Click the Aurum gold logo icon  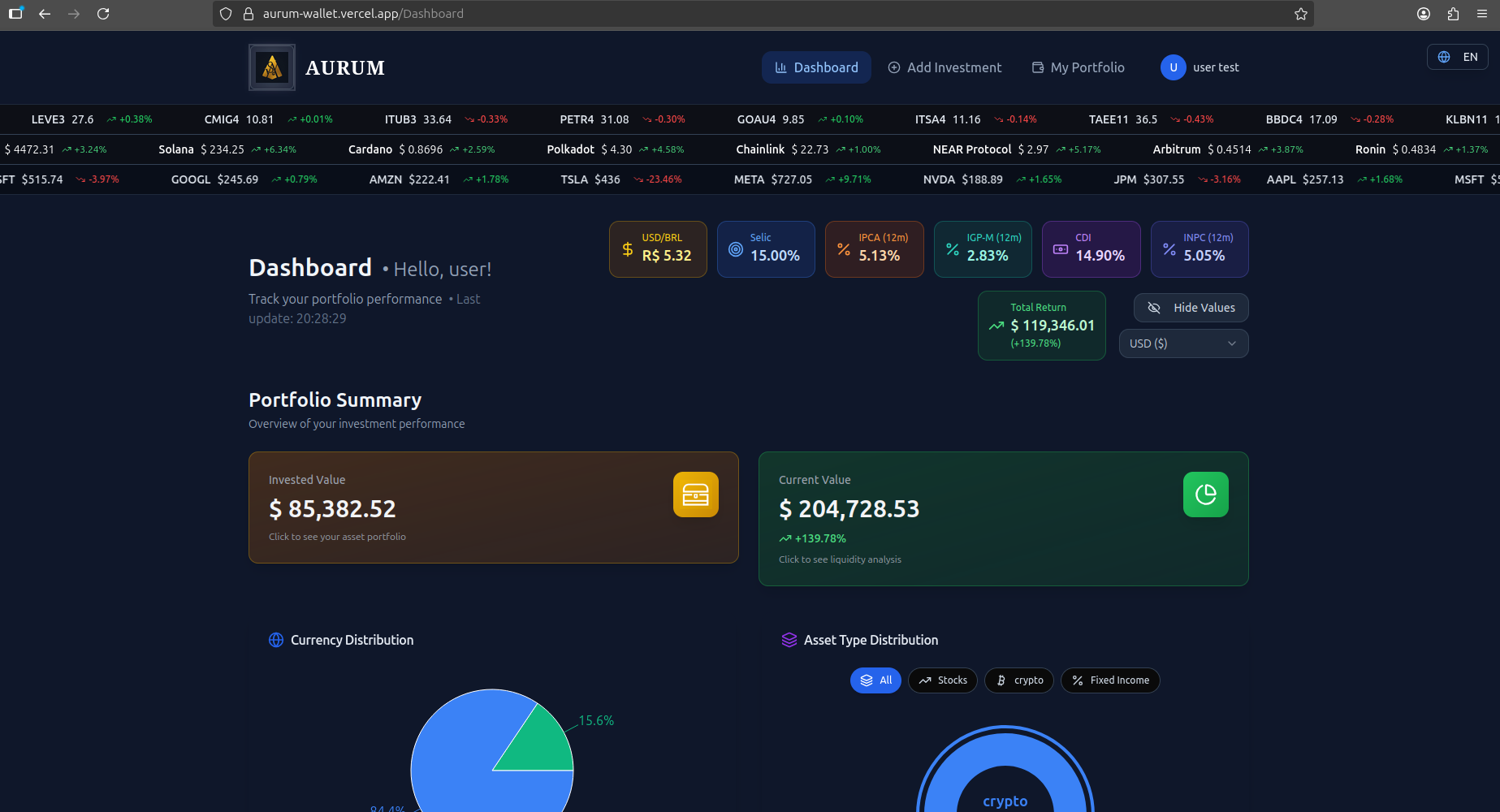coord(272,67)
